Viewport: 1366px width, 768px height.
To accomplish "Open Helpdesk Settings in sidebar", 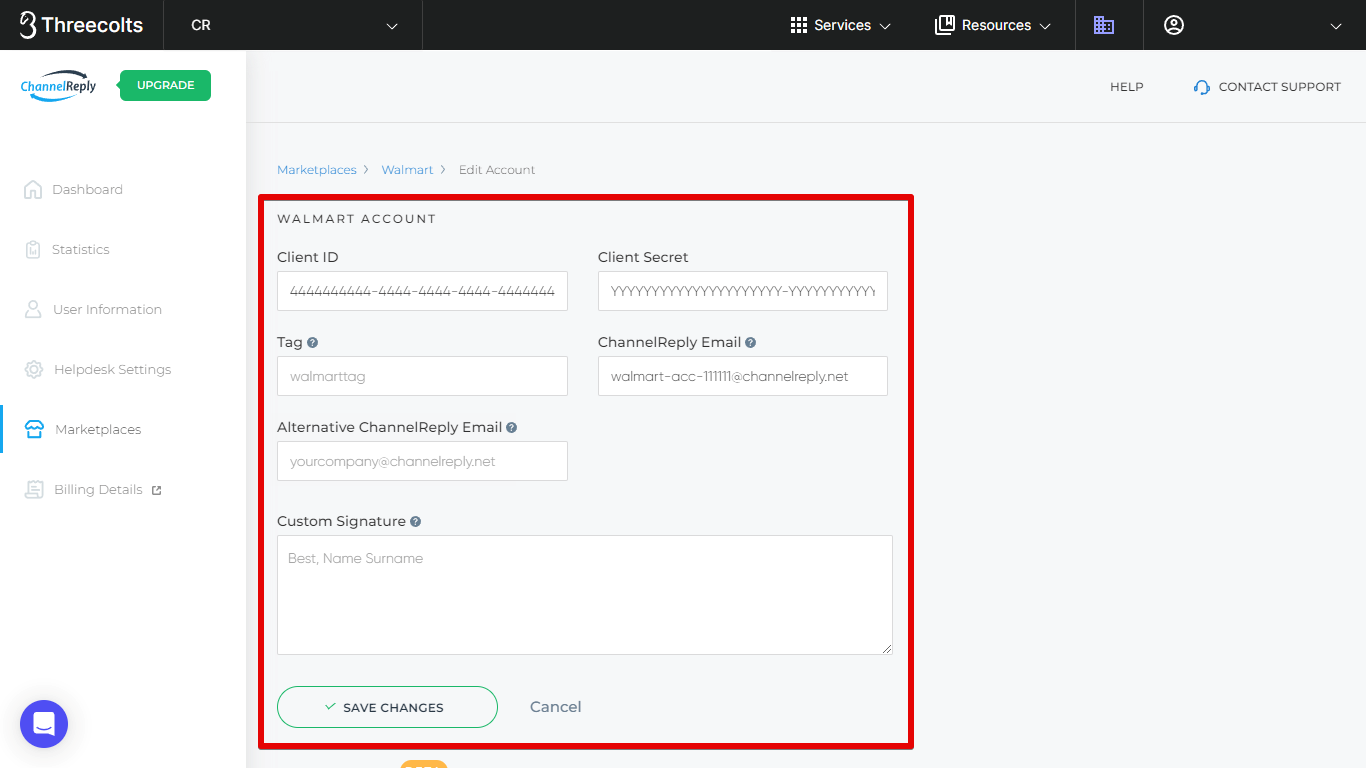I will pyautogui.click(x=112, y=369).
